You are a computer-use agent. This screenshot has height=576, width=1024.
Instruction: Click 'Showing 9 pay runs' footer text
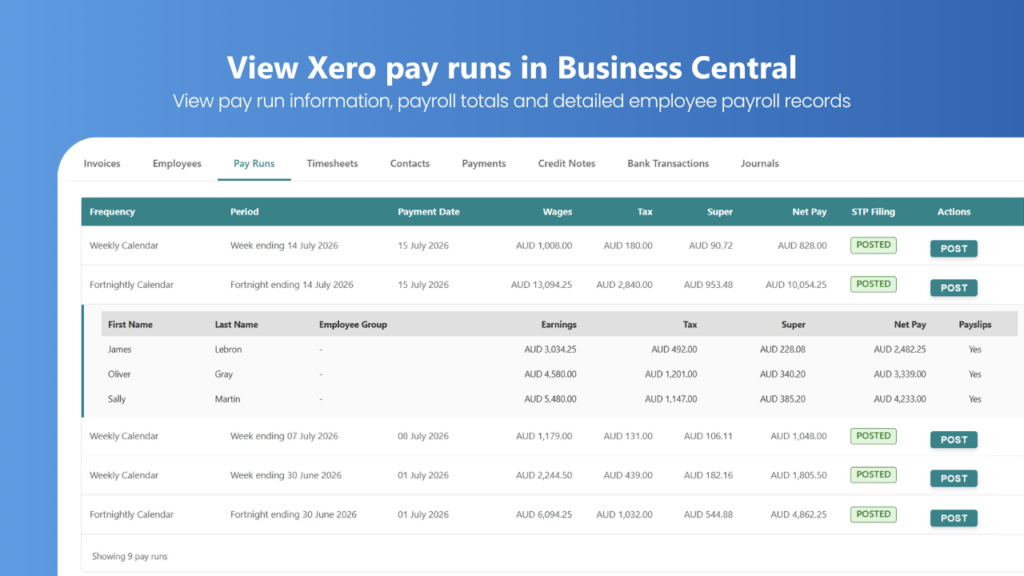(x=129, y=556)
